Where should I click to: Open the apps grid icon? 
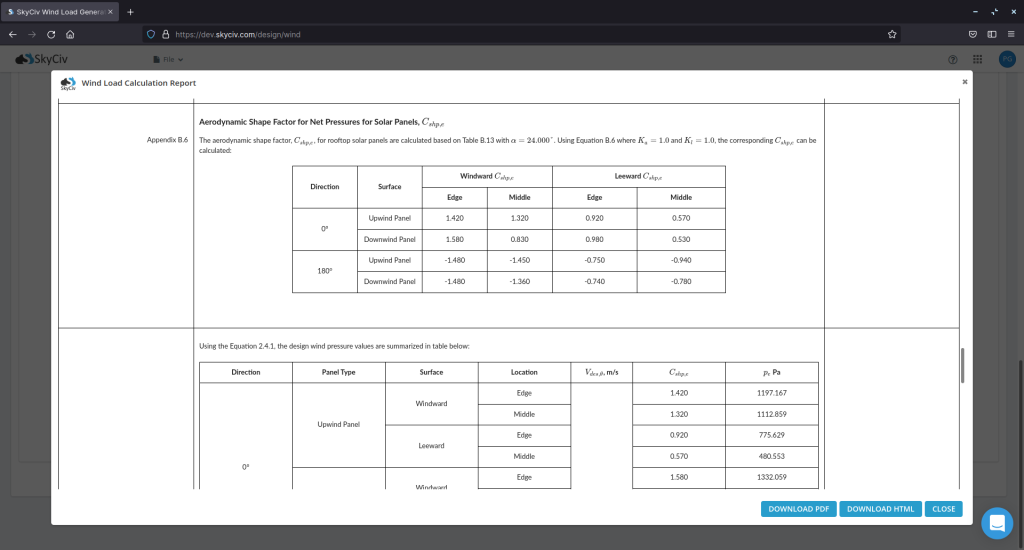point(977,60)
